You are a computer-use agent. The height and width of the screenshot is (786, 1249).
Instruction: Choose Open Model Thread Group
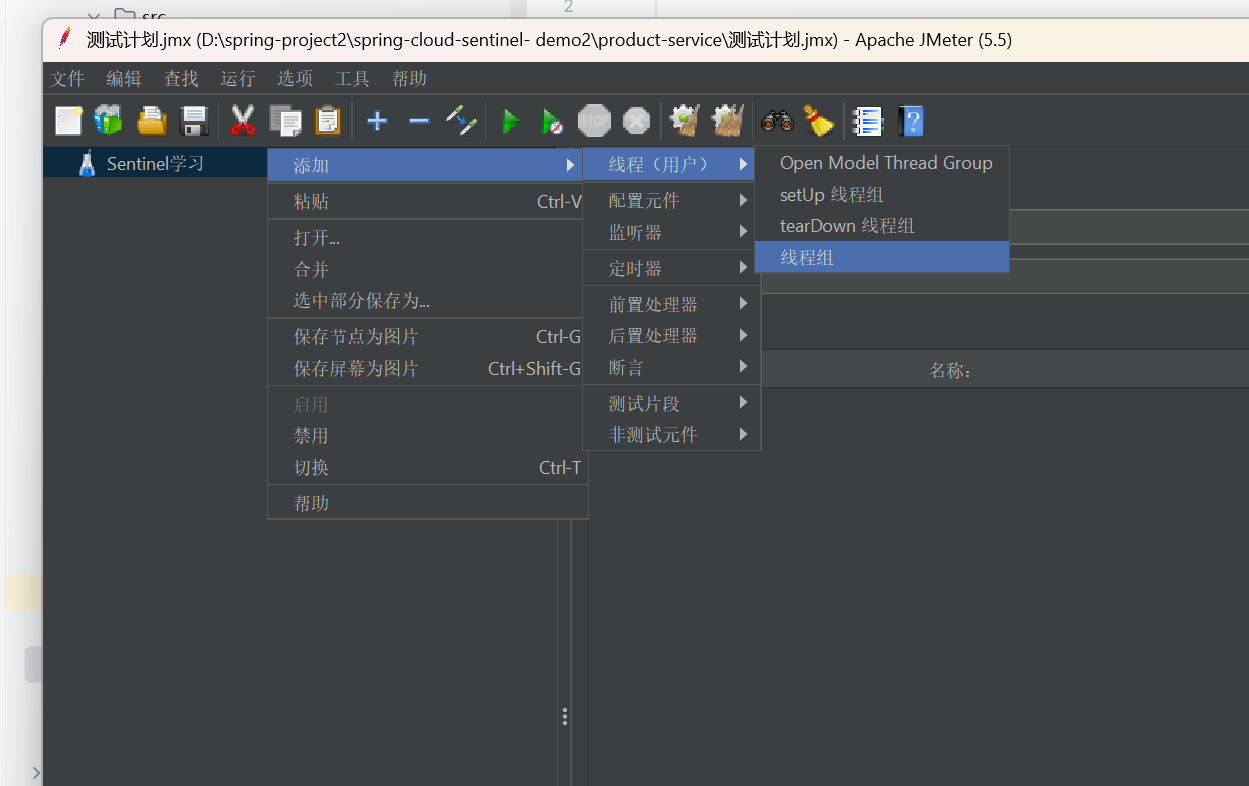(x=882, y=163)
